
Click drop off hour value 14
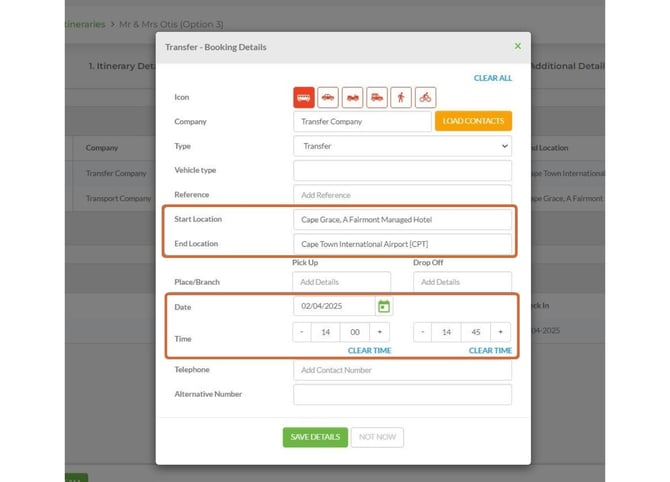click(x=447, y=332)
